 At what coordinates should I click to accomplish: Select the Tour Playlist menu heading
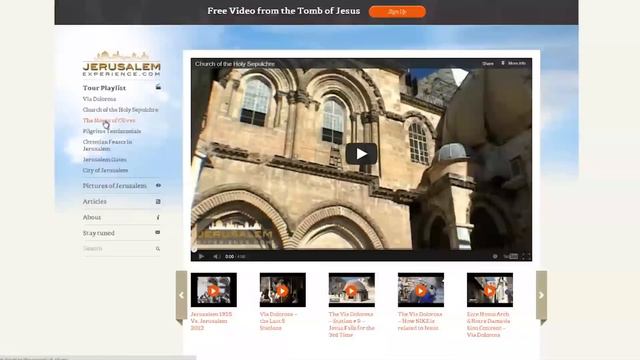click(104, 88)
